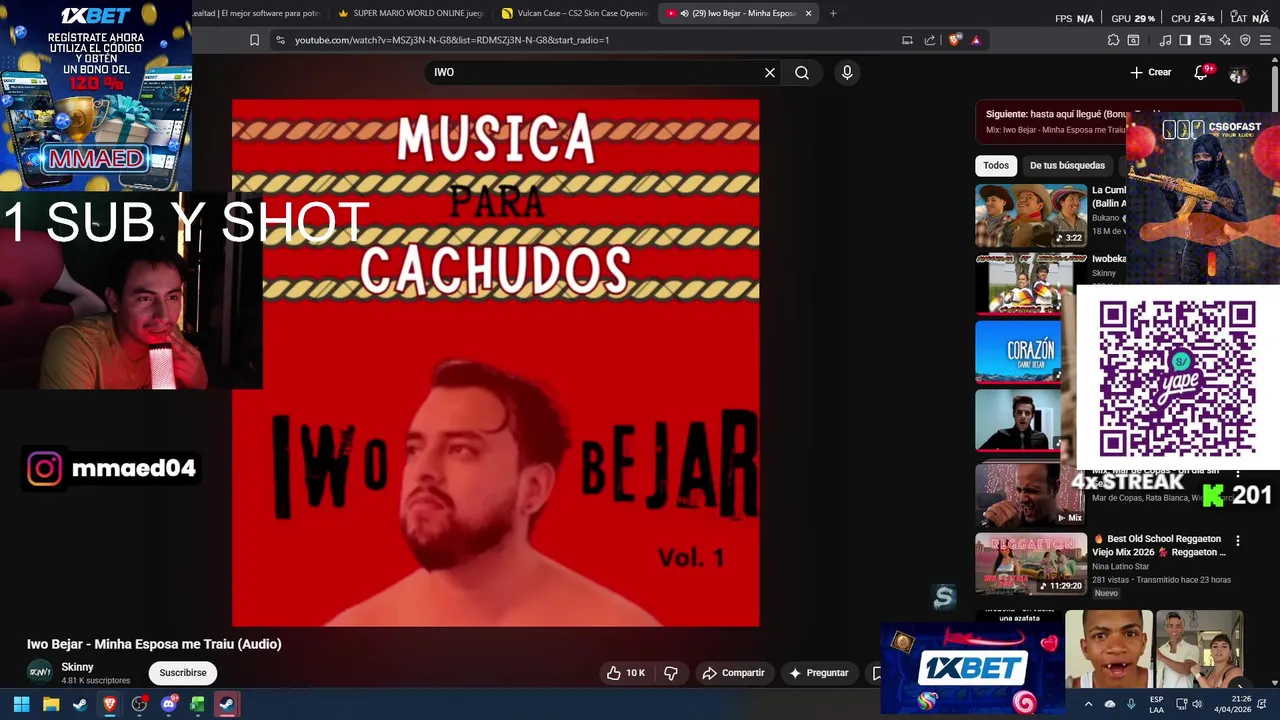Open the Skinny channel name link
The image size is (1280, 720).
click(x=77, y=667)
